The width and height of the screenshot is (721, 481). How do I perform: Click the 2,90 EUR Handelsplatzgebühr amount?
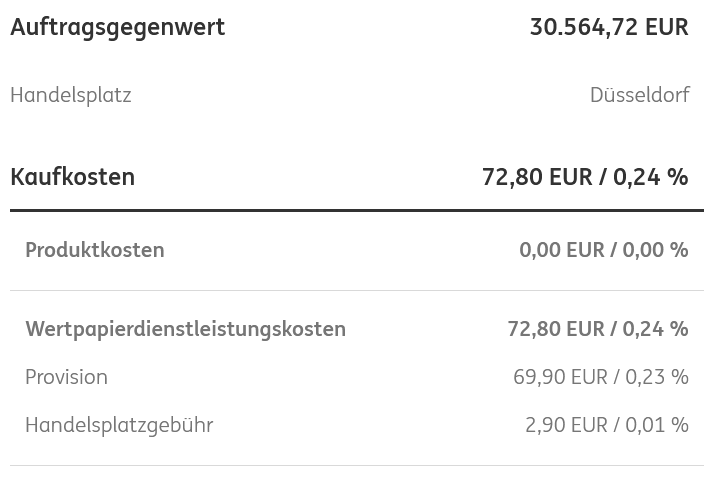566,425
